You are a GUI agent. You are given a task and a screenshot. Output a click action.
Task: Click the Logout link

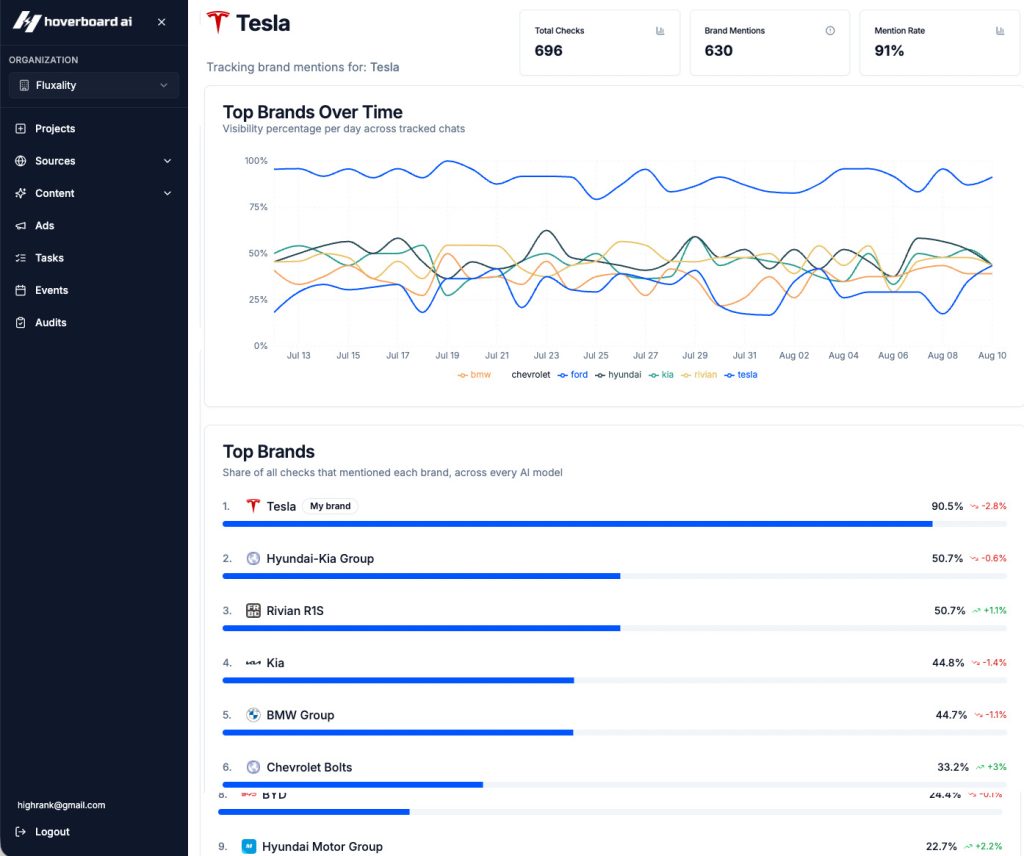point(52,832)
